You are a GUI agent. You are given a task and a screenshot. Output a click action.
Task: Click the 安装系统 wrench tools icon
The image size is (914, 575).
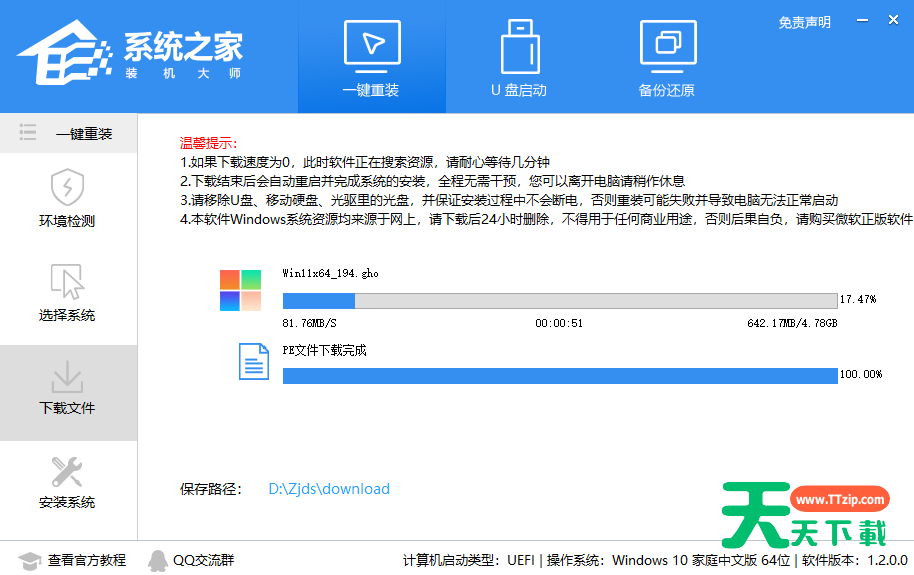(67, 471)
